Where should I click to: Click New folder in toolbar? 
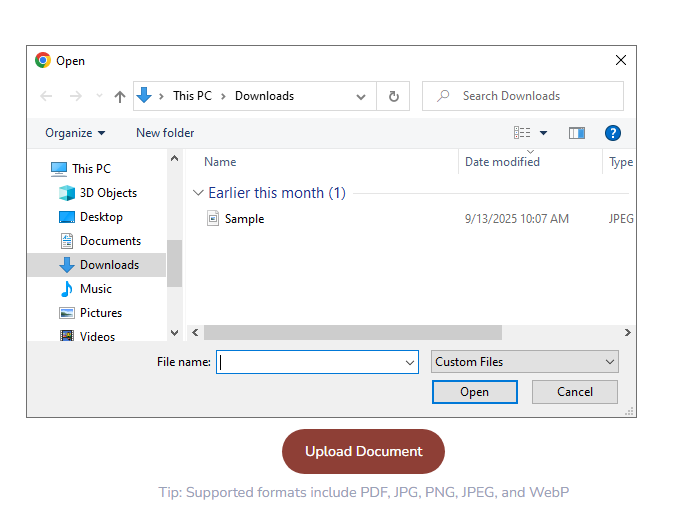click(165, 133)
